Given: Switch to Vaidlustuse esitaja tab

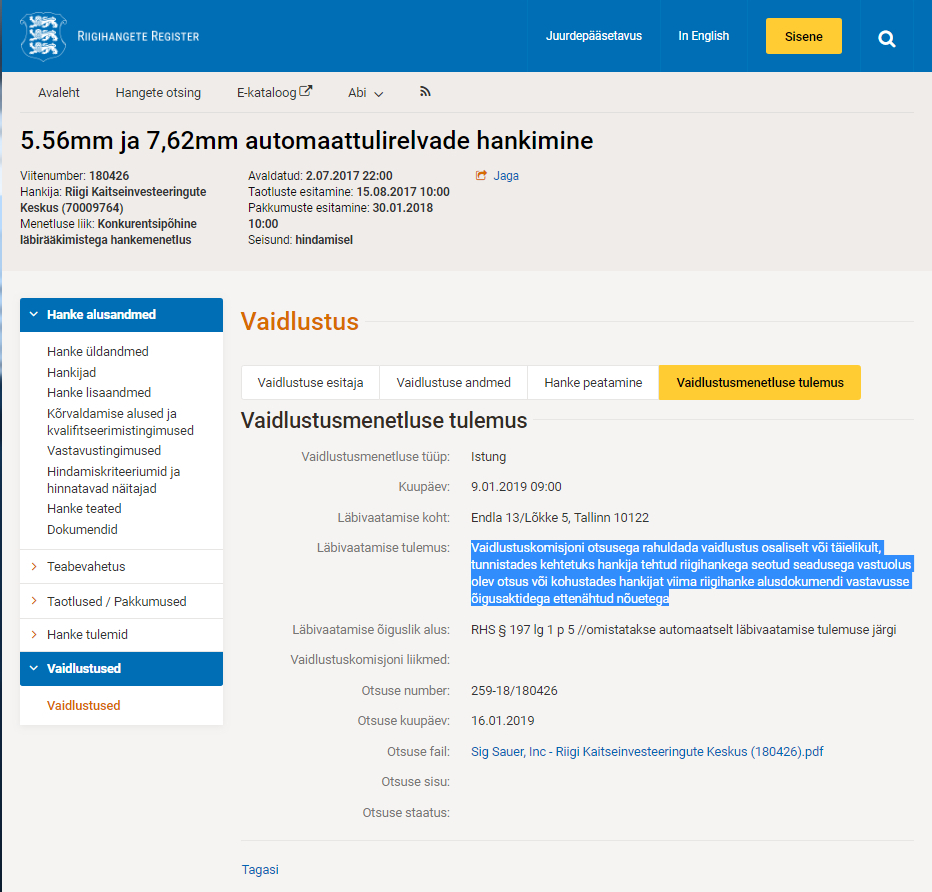Looking at the screenshot, I should 310,383.
